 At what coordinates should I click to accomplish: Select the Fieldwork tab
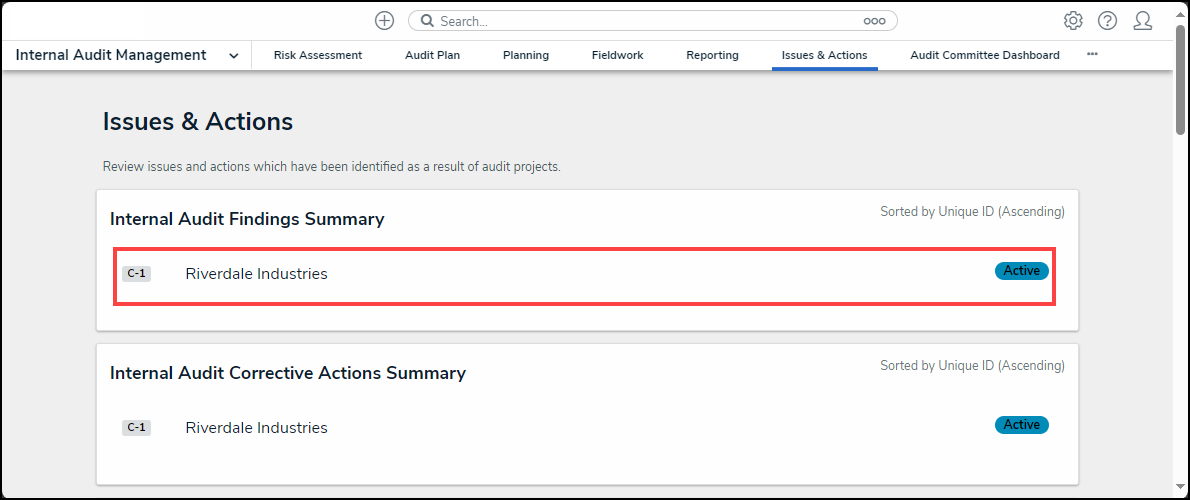point(617,56)
